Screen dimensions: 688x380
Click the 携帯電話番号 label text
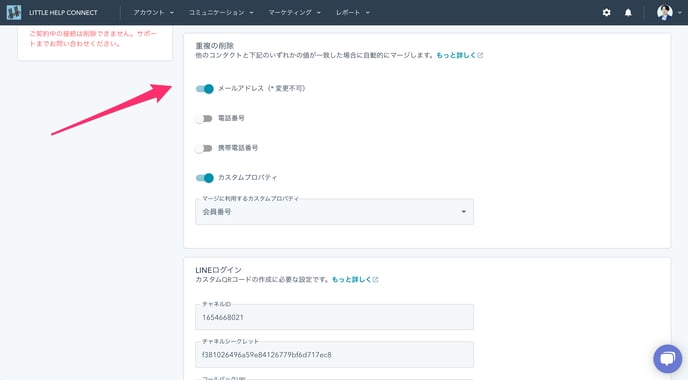238,148
